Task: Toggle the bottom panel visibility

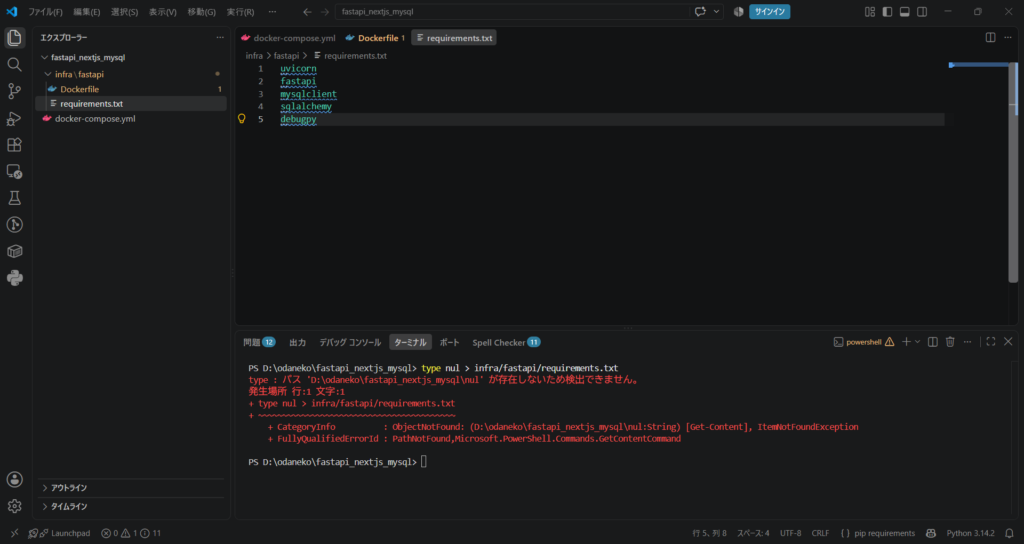Action: (904, 12)
